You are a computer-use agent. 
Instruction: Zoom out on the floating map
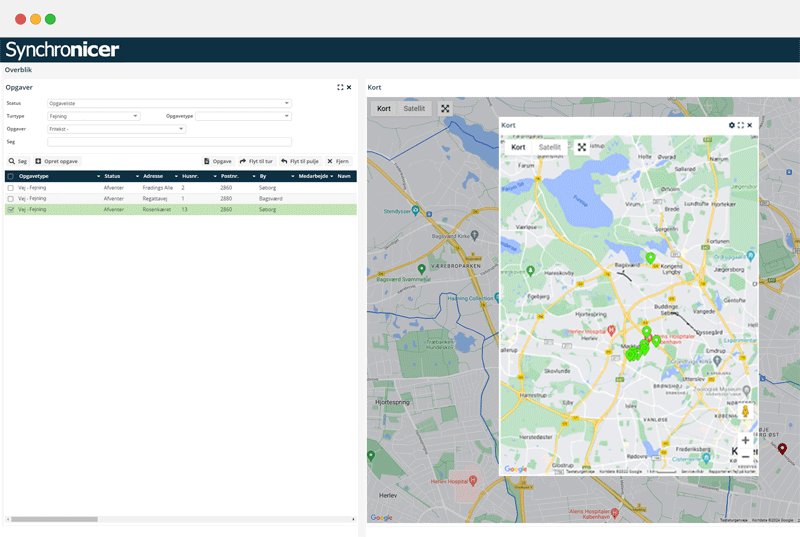(745, 457)
